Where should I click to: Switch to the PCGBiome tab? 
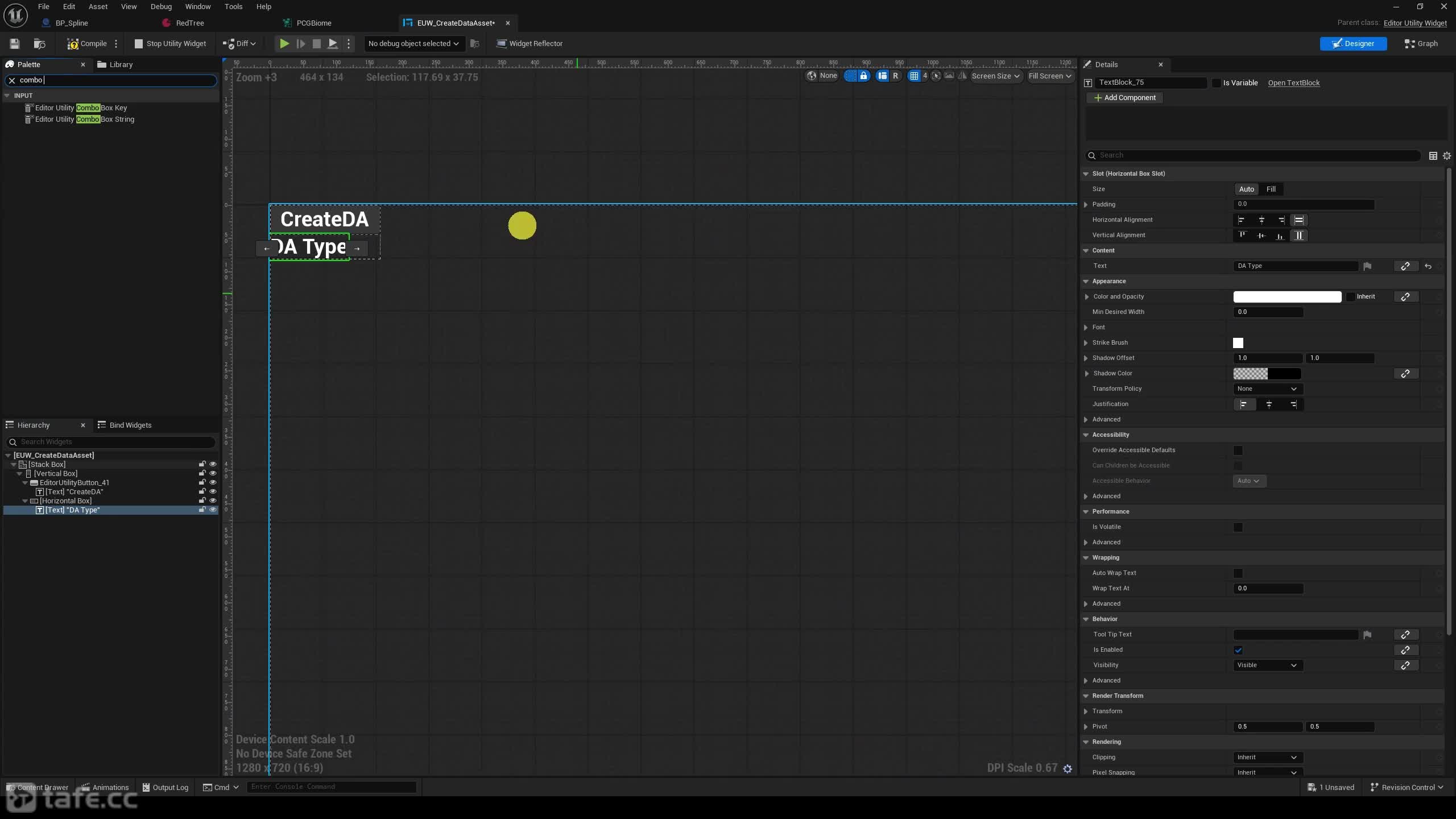pos(314,23)
